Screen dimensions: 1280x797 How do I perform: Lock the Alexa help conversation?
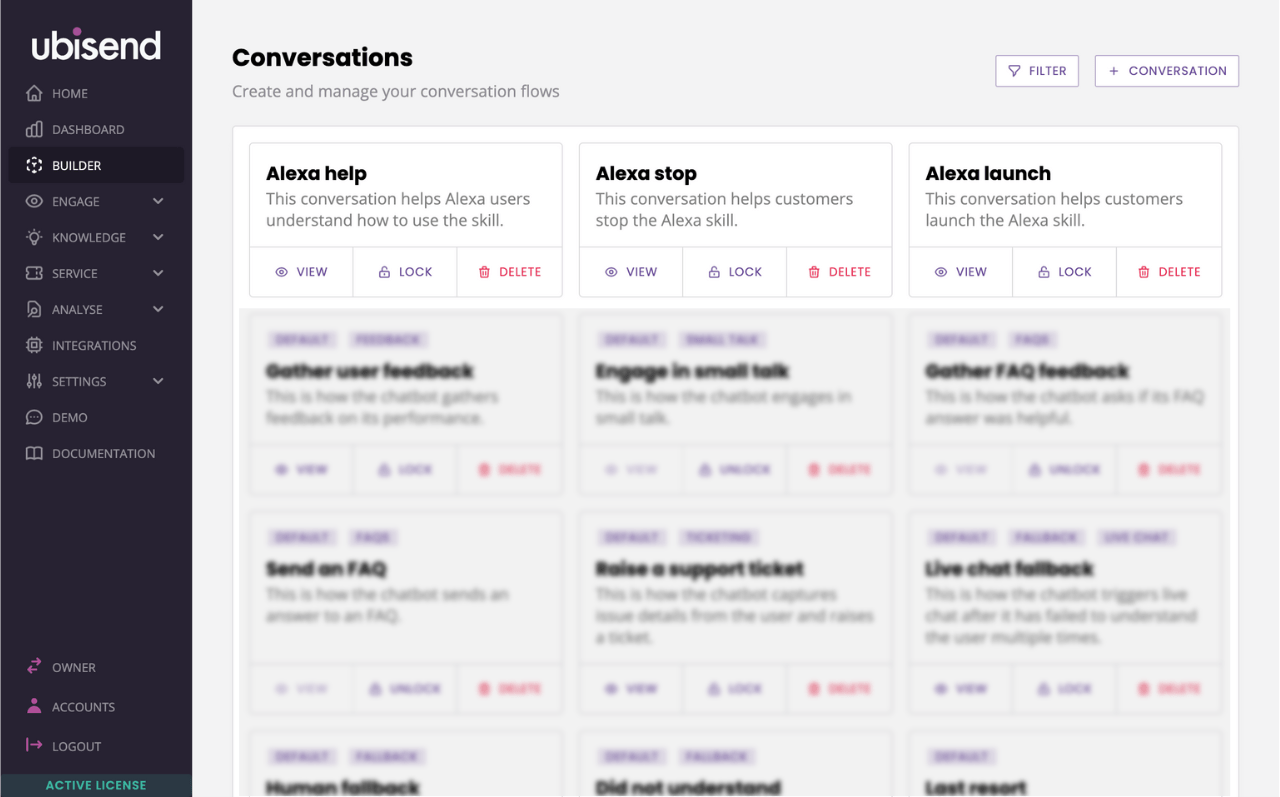405,272
